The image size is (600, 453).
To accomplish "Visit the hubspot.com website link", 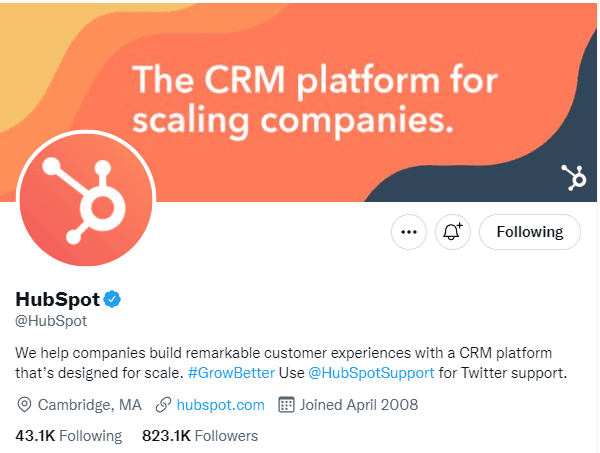I will (220, 405).
